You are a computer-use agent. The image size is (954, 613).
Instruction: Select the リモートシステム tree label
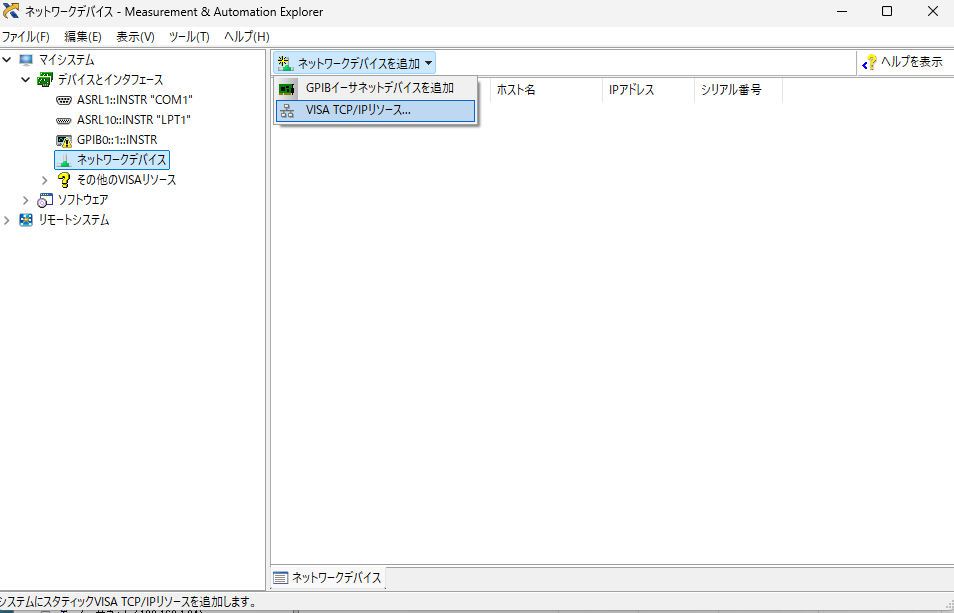[x=74, y=220]
